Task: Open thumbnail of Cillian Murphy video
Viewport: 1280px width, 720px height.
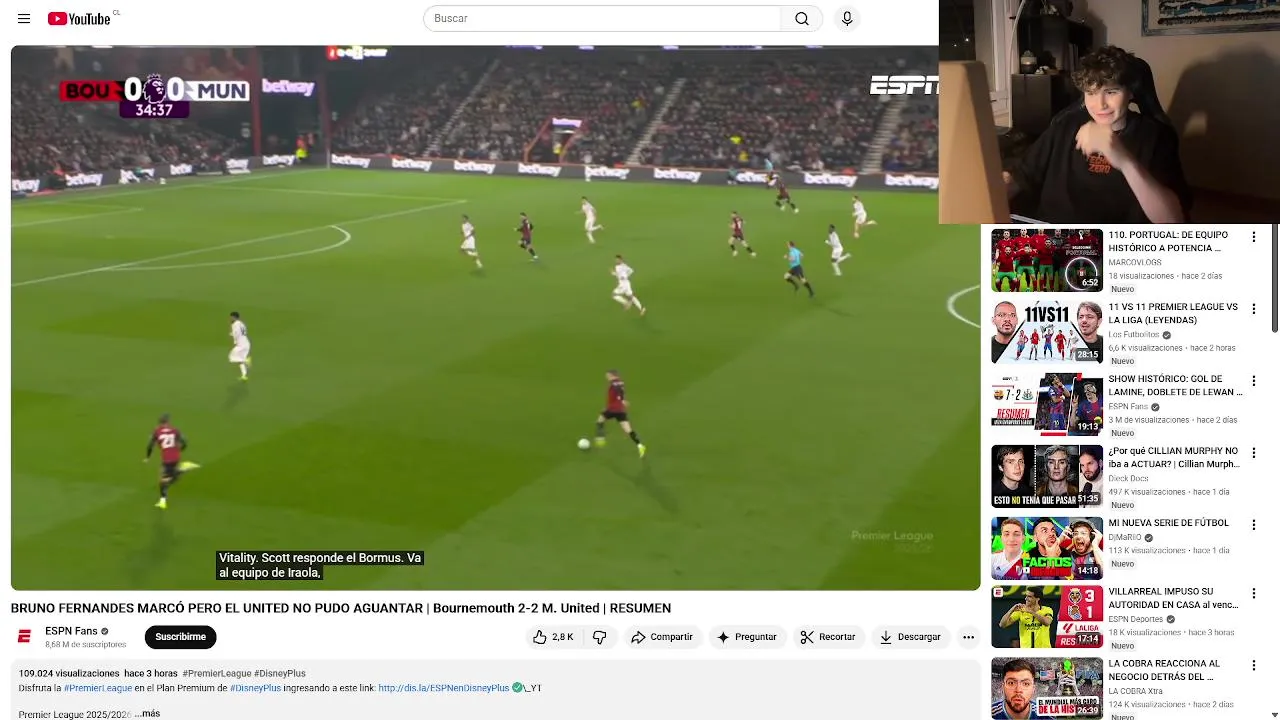Action: tap(1047, 476)
